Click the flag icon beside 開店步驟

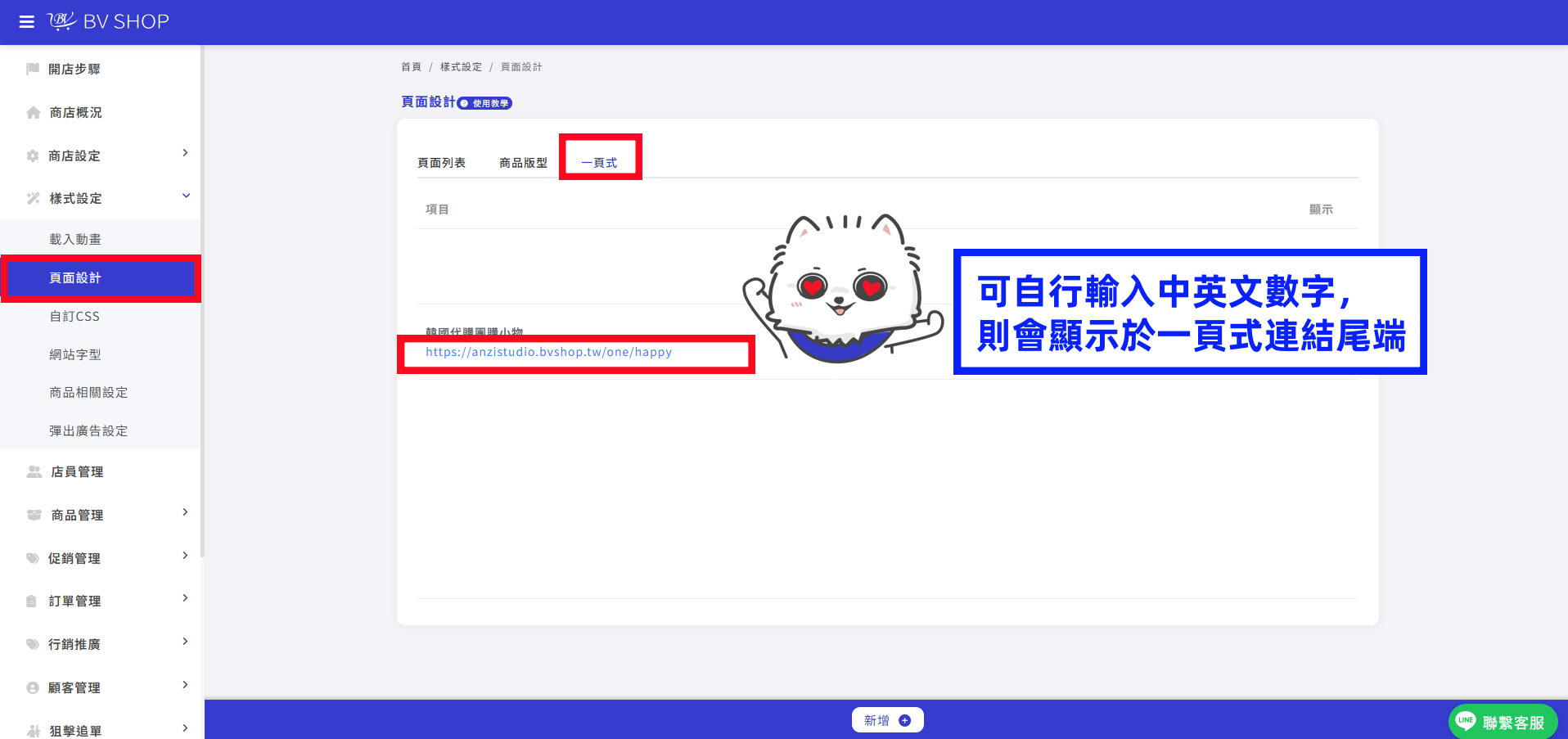(33, 69)
